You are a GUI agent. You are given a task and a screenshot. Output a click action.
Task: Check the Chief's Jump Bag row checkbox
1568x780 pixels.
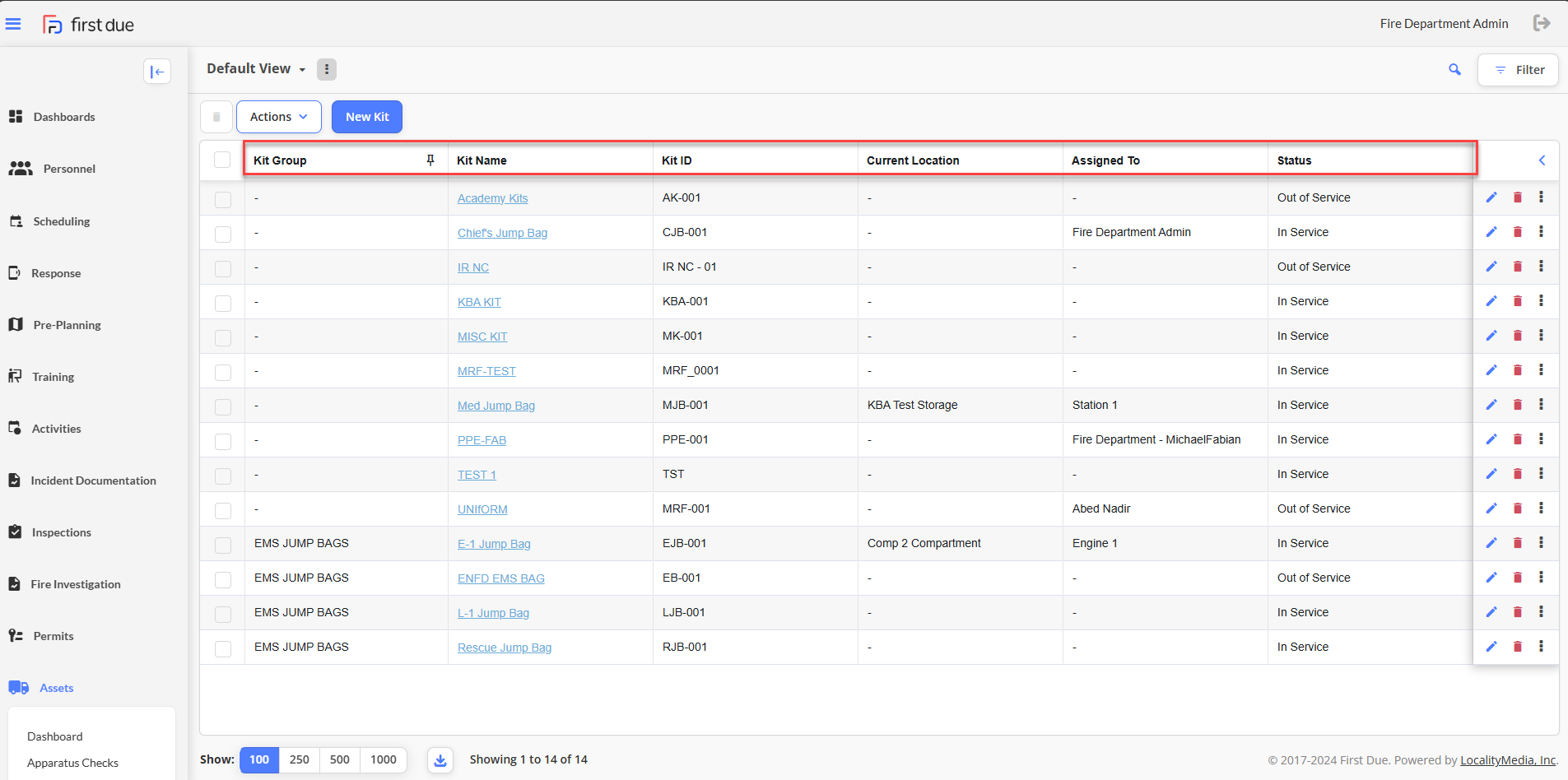tap(223, 234)
